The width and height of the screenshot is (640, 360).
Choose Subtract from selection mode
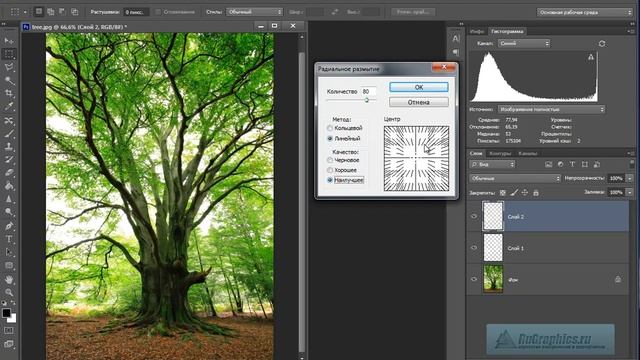[62, 12]
